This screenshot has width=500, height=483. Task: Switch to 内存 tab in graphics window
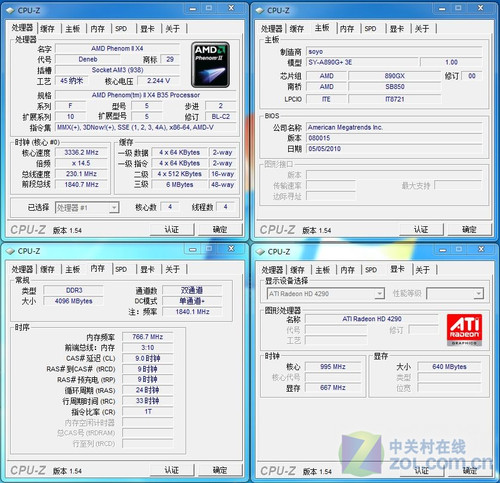coord(348,270)
